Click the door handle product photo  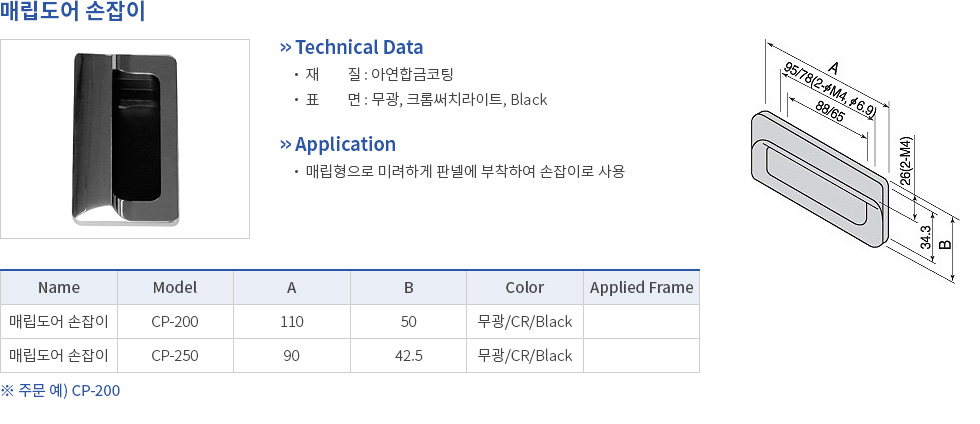click(125, 139)
